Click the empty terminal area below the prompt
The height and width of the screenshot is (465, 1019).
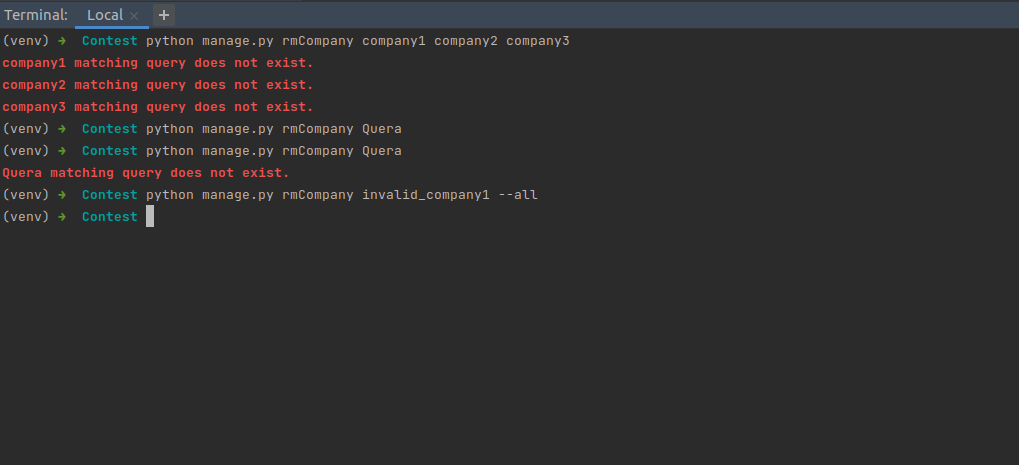click(x=510, y=344)
